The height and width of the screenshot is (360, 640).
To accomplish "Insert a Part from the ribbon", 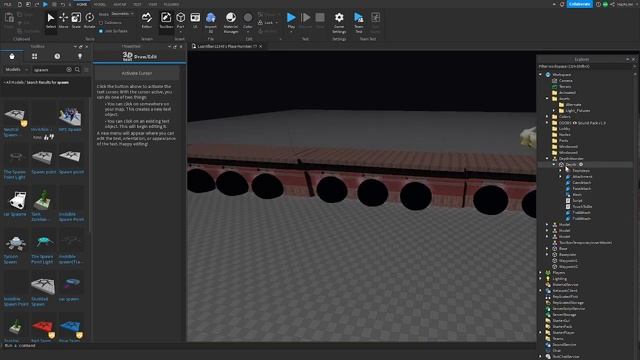I will [180, 21].
